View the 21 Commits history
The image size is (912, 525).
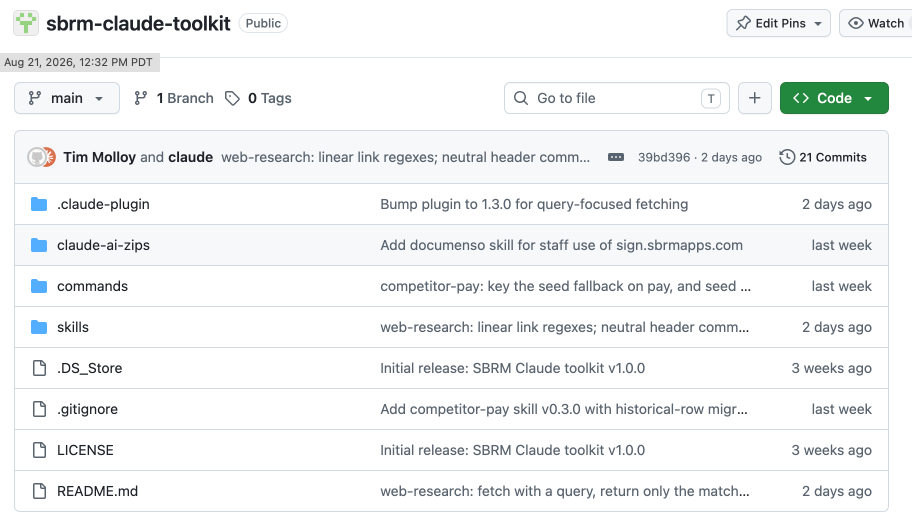coord(823,157)
